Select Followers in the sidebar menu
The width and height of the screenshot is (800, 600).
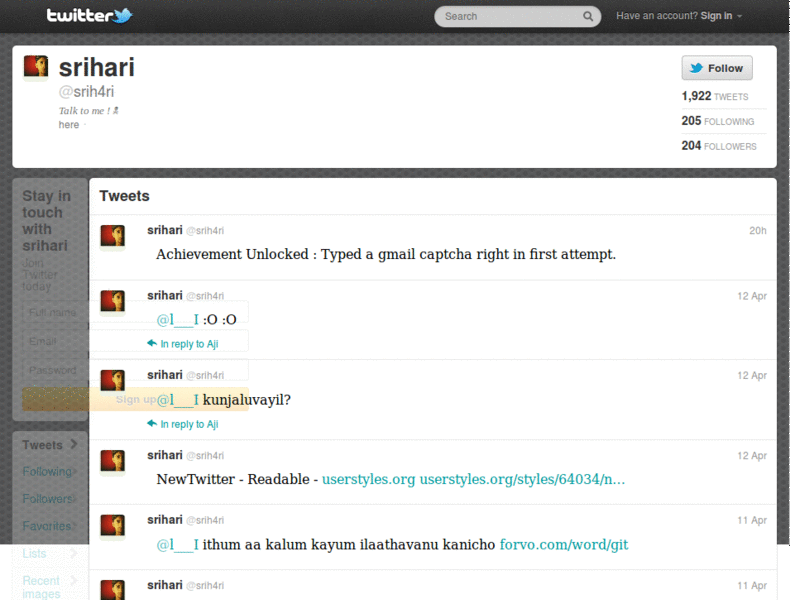point(47,498)
